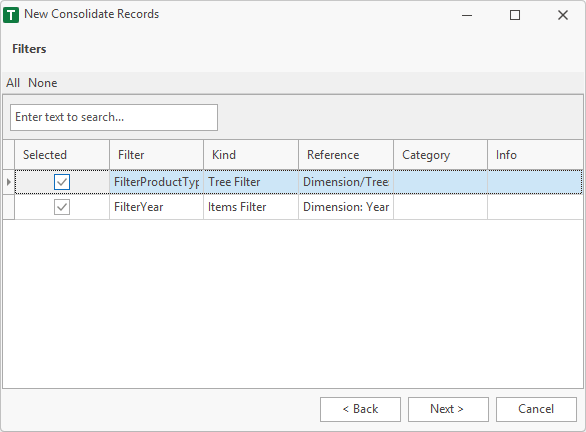Click the Tree Filter kind cell
This screenshot has height=432, width=586.
[x=251, y=182]
